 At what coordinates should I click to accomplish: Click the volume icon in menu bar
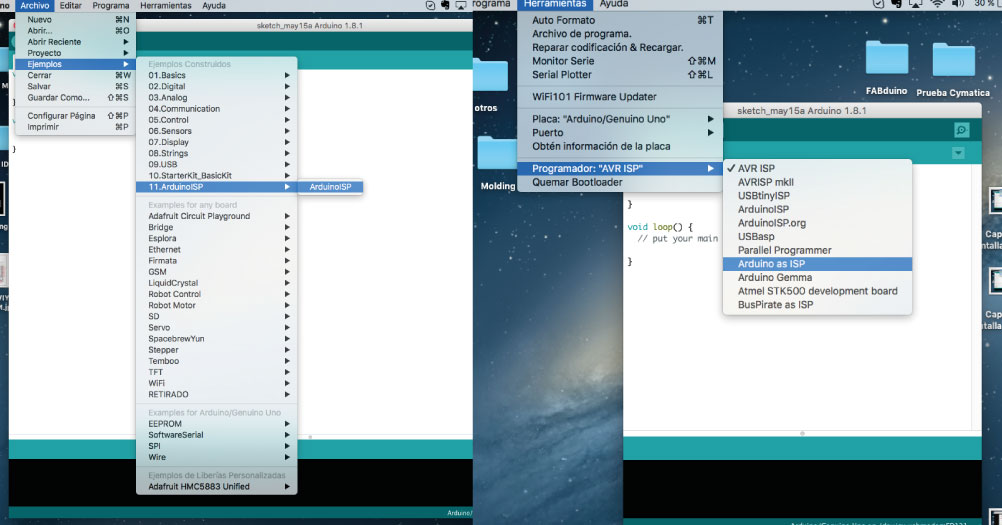[958, 4]
